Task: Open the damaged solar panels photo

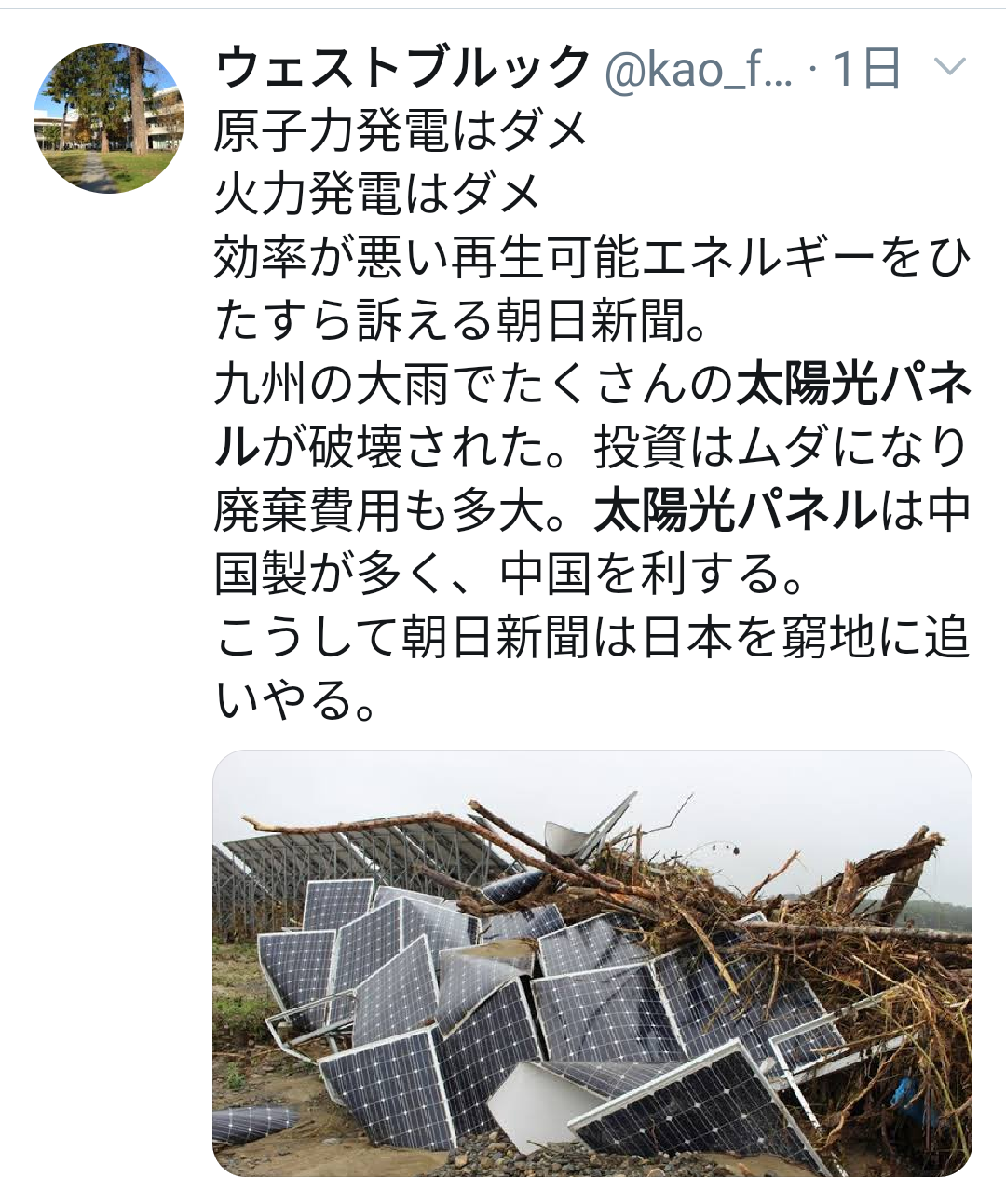Action: coord(592,962)
